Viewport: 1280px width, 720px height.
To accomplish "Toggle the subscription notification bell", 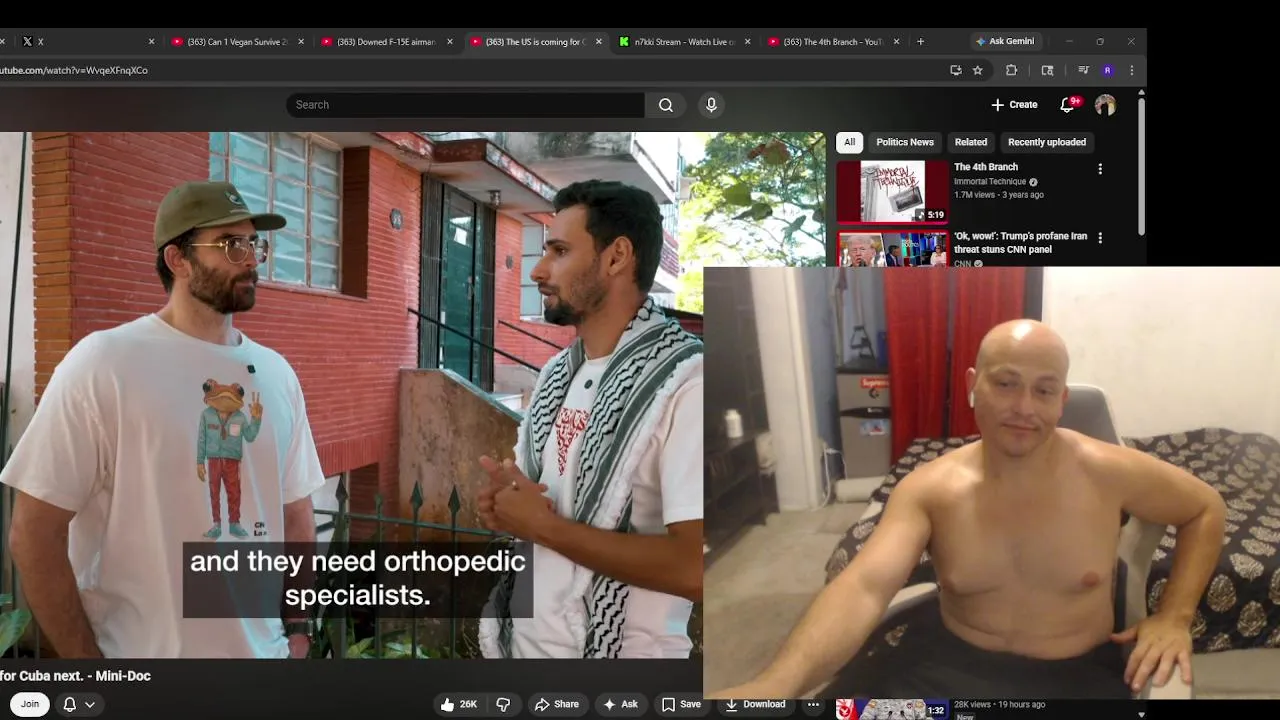I will point(69,704).
